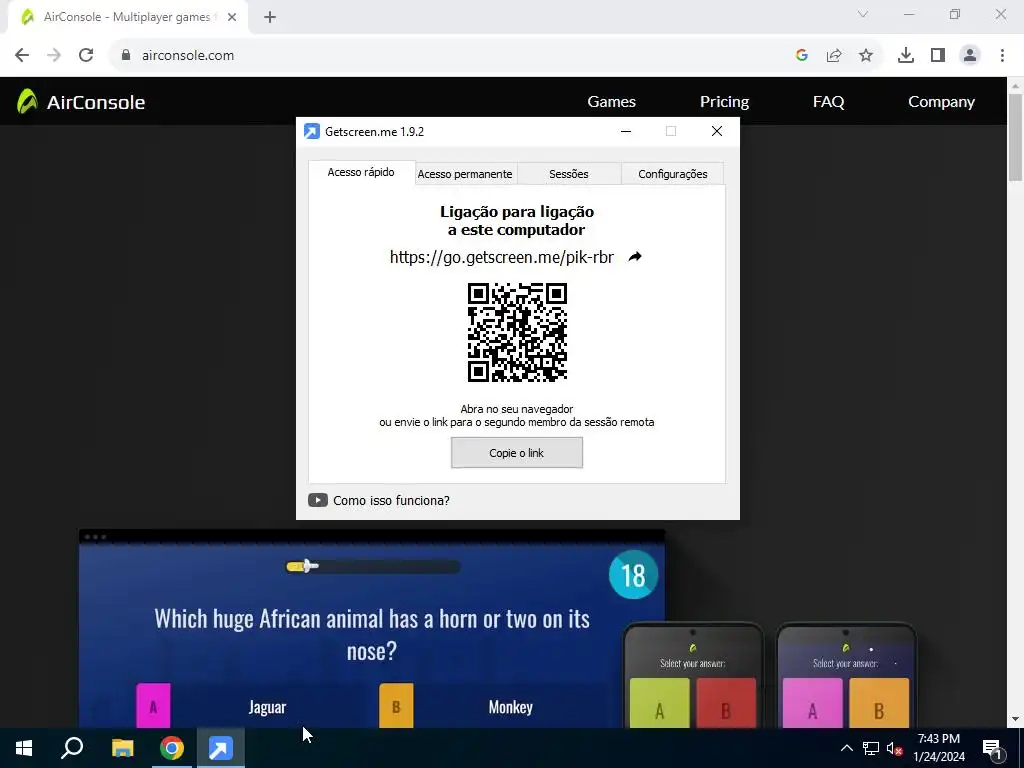
Task: Click the go.getscreen.me/pik-rbr link text
Action: coord(502,257)
